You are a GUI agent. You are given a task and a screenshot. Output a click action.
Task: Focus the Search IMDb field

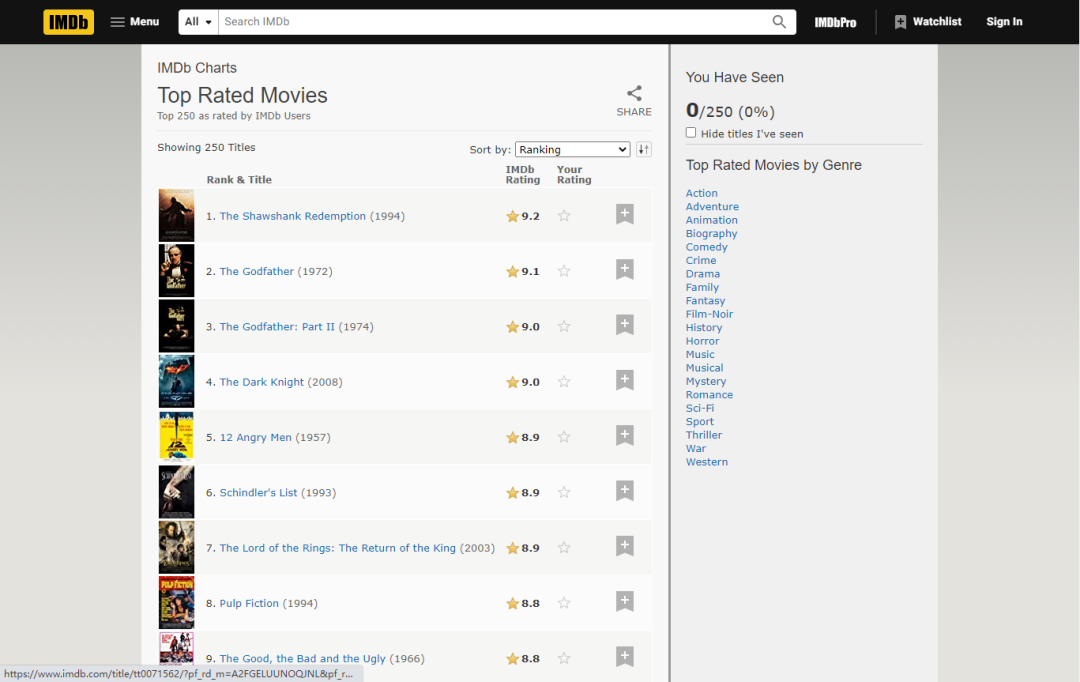[x=492, y=22]
